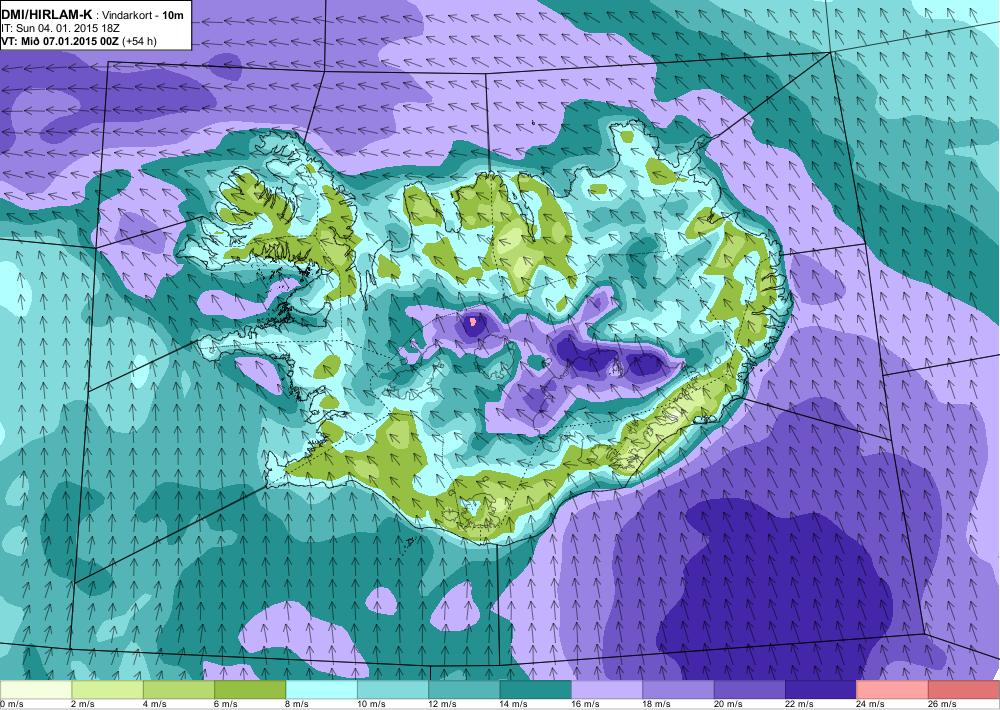
Task: Click the '16 m/s' legend label
Action: [585, 704]
